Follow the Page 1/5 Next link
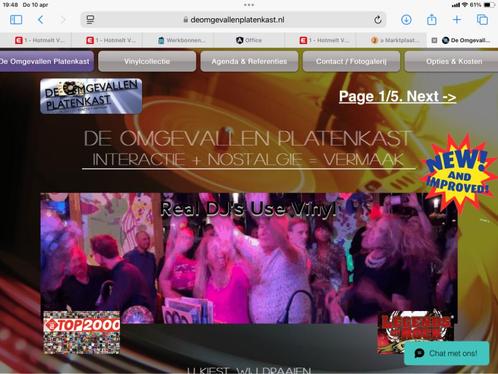Viewport: 498px width, 374px height. click(x=397, y=97)
